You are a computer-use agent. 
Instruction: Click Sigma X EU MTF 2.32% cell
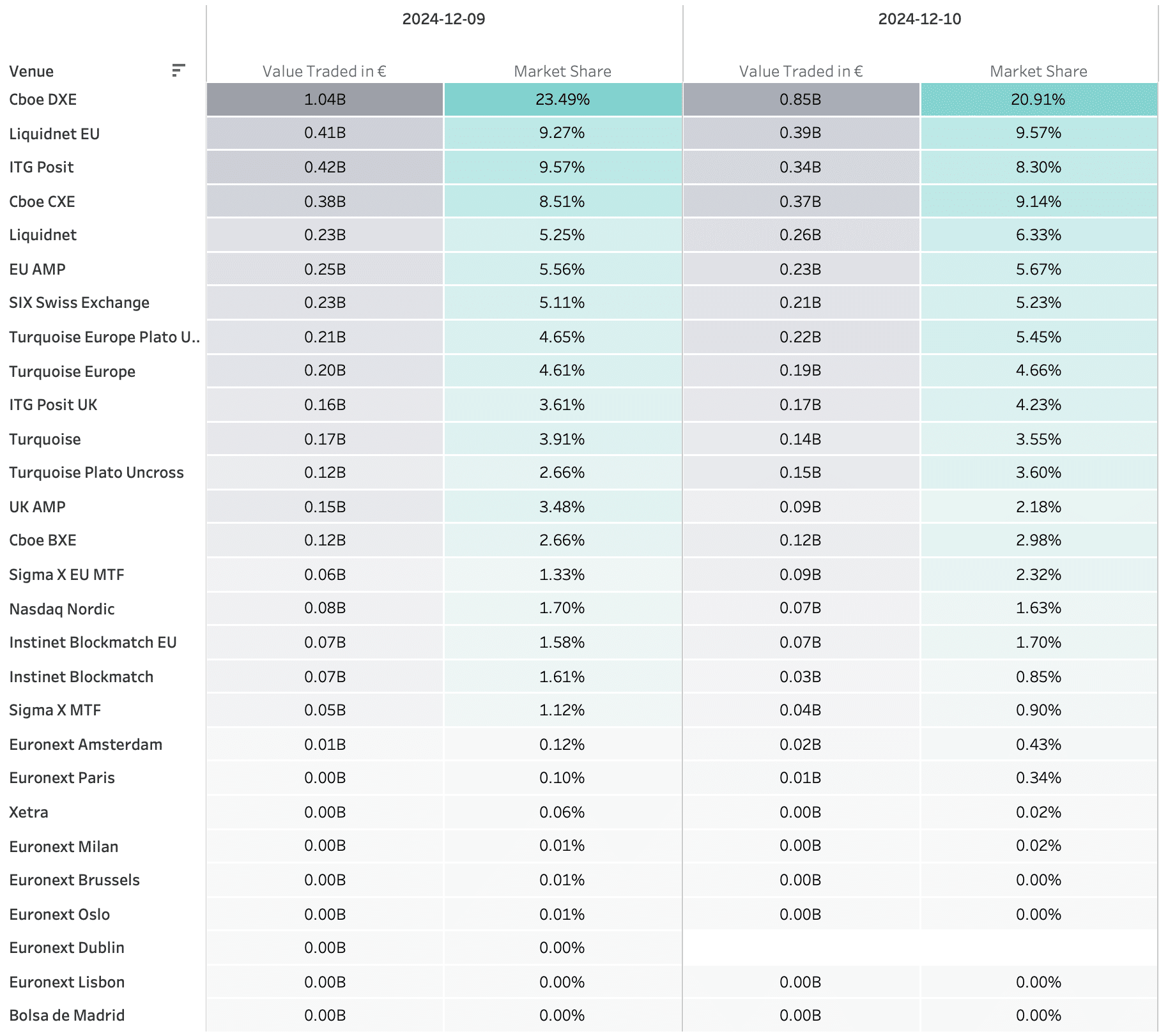1038,575
